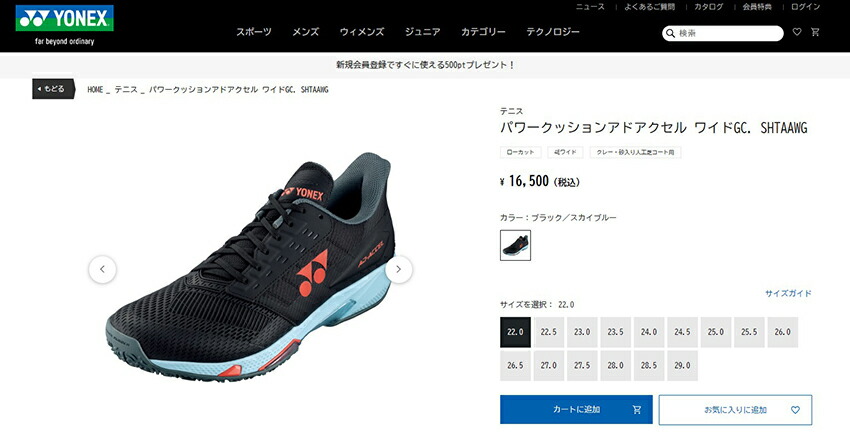The height and width of the screenshot is (439, 850).
Task: Open the ウィメンズ menu item
Action: coord(362,32)
